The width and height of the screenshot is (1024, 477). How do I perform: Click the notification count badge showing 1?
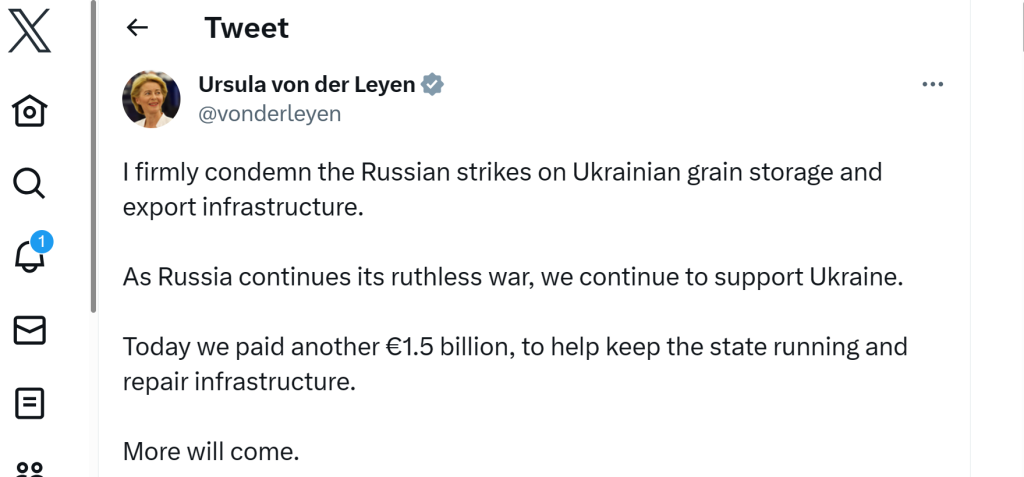coord(42,242)
